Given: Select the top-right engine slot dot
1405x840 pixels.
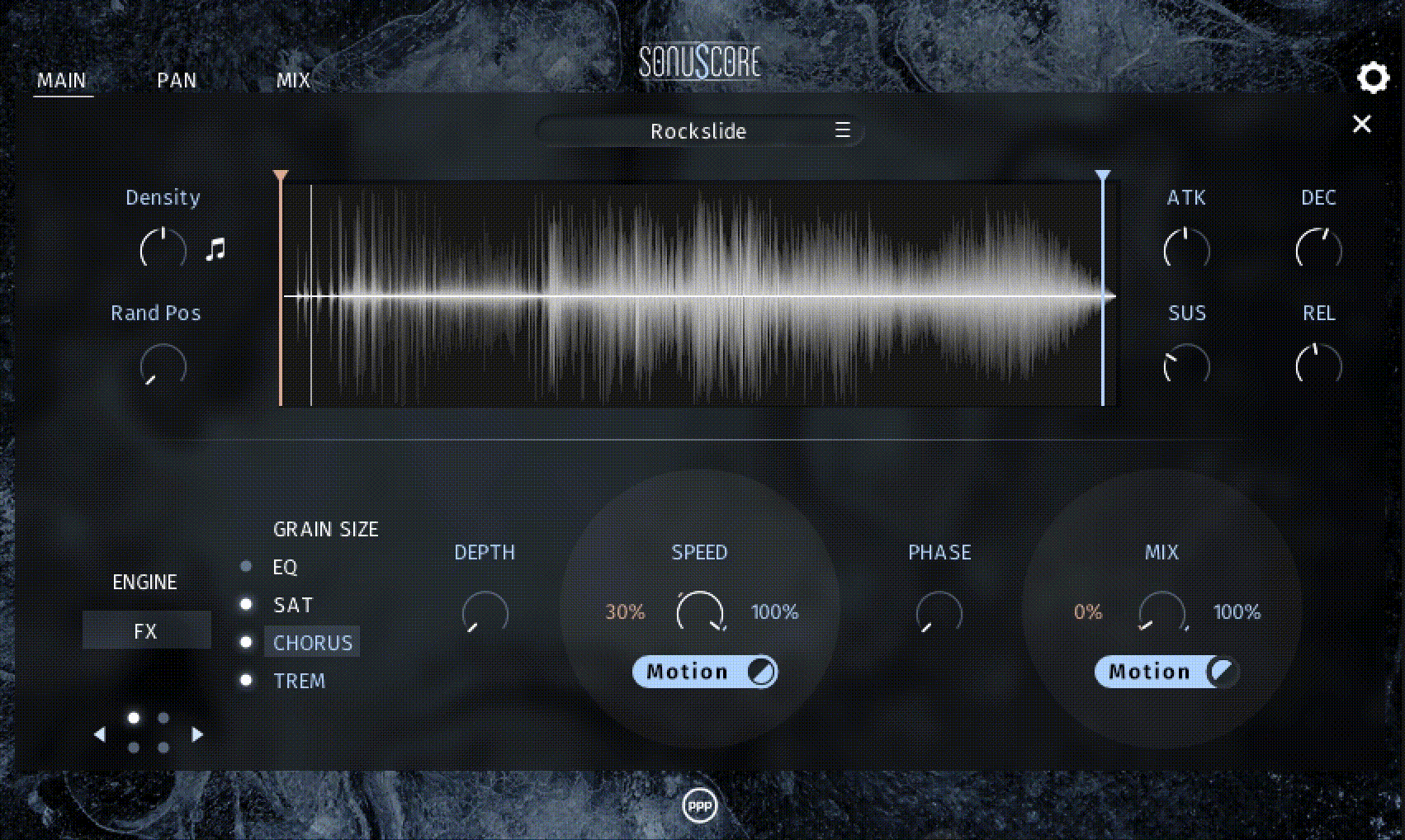Looking at the screenshot, I should tap(163, 718).
